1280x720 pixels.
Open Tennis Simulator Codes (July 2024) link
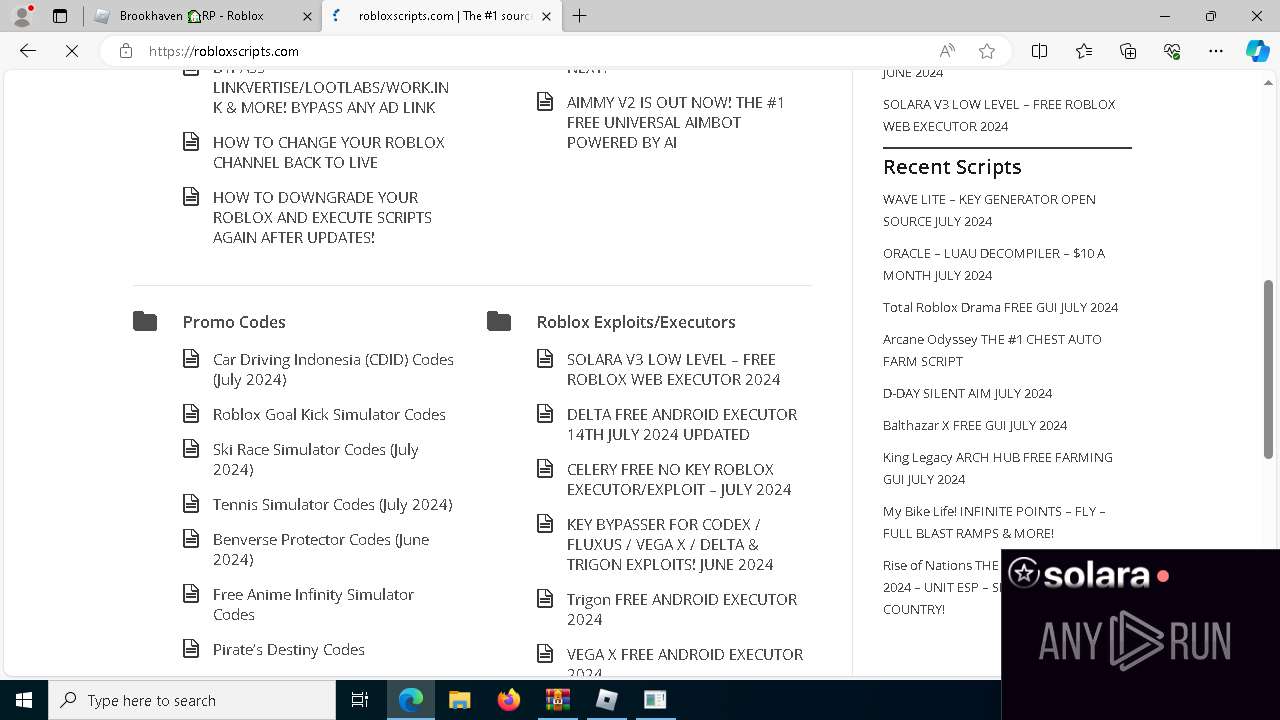click(x=332, y=504)
